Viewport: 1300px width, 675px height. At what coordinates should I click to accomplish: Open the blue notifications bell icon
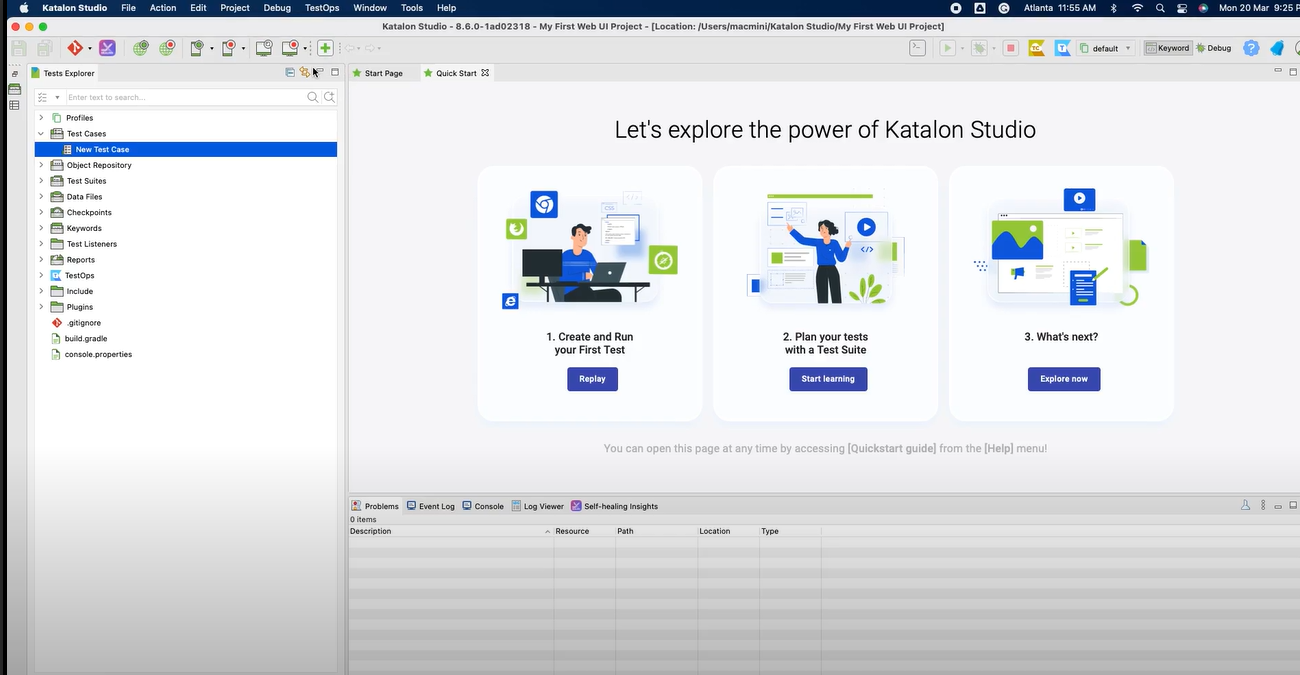point(1277,48)
